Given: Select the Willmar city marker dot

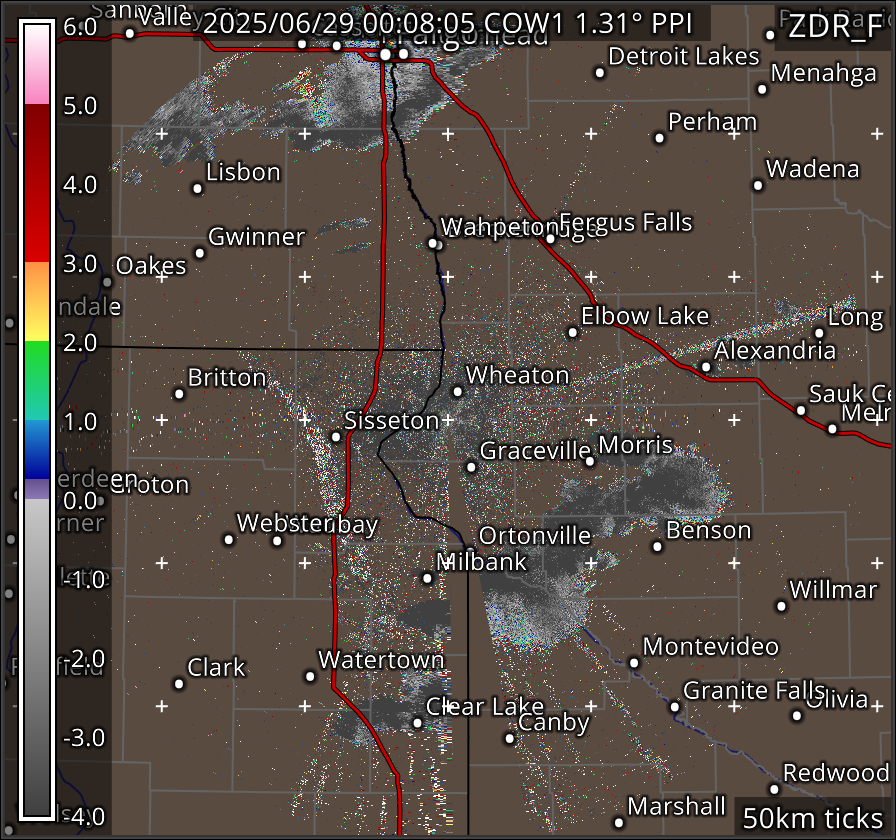Looking at the screenshot, I should (782, 605).
